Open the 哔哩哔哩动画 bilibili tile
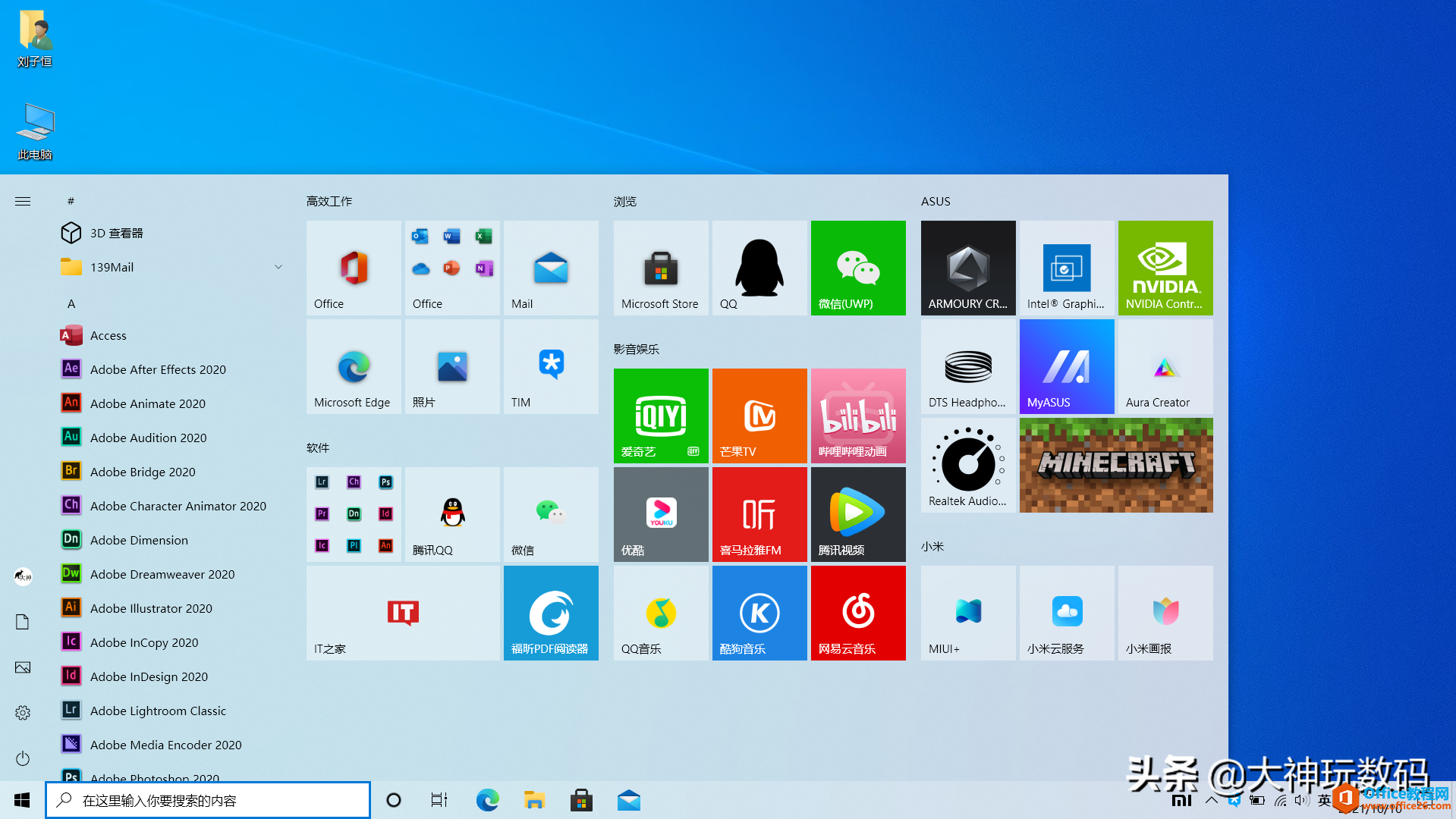1456x819 pixels. 858,416
